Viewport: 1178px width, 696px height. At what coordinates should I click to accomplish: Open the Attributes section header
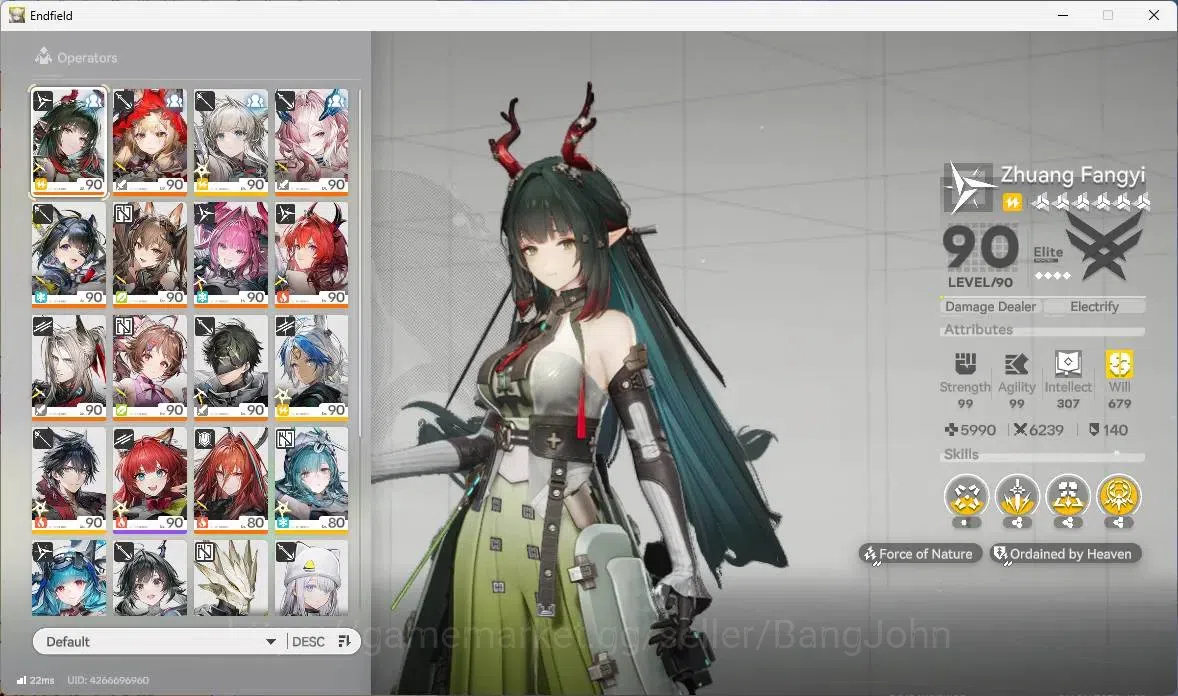[x=1042, y=329]
